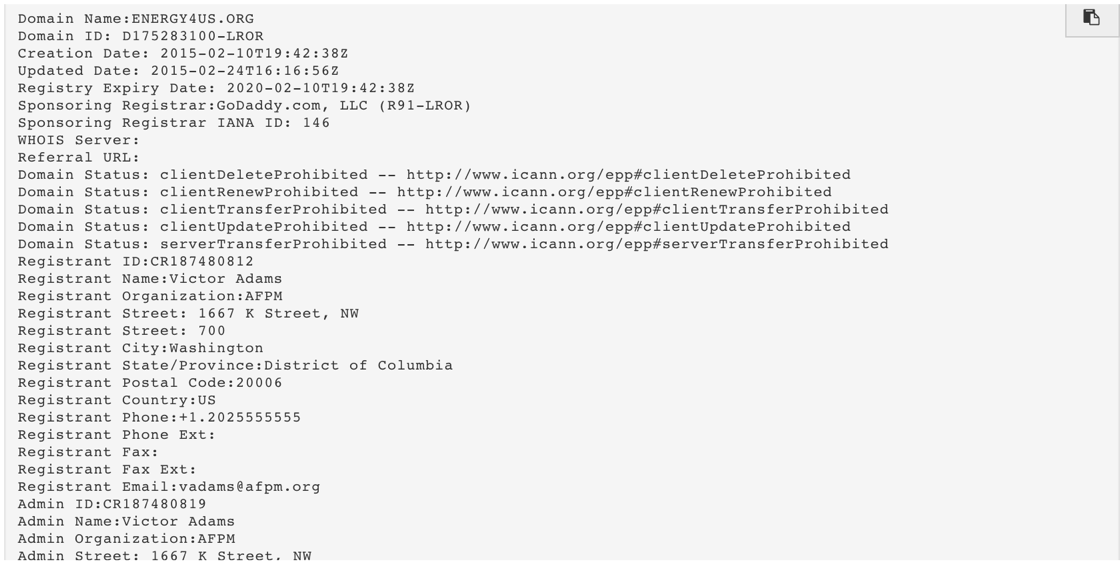This screenshot has width=1120, height=575.
Task: Click the Creation Date value
Action: [x=254, y=54]
